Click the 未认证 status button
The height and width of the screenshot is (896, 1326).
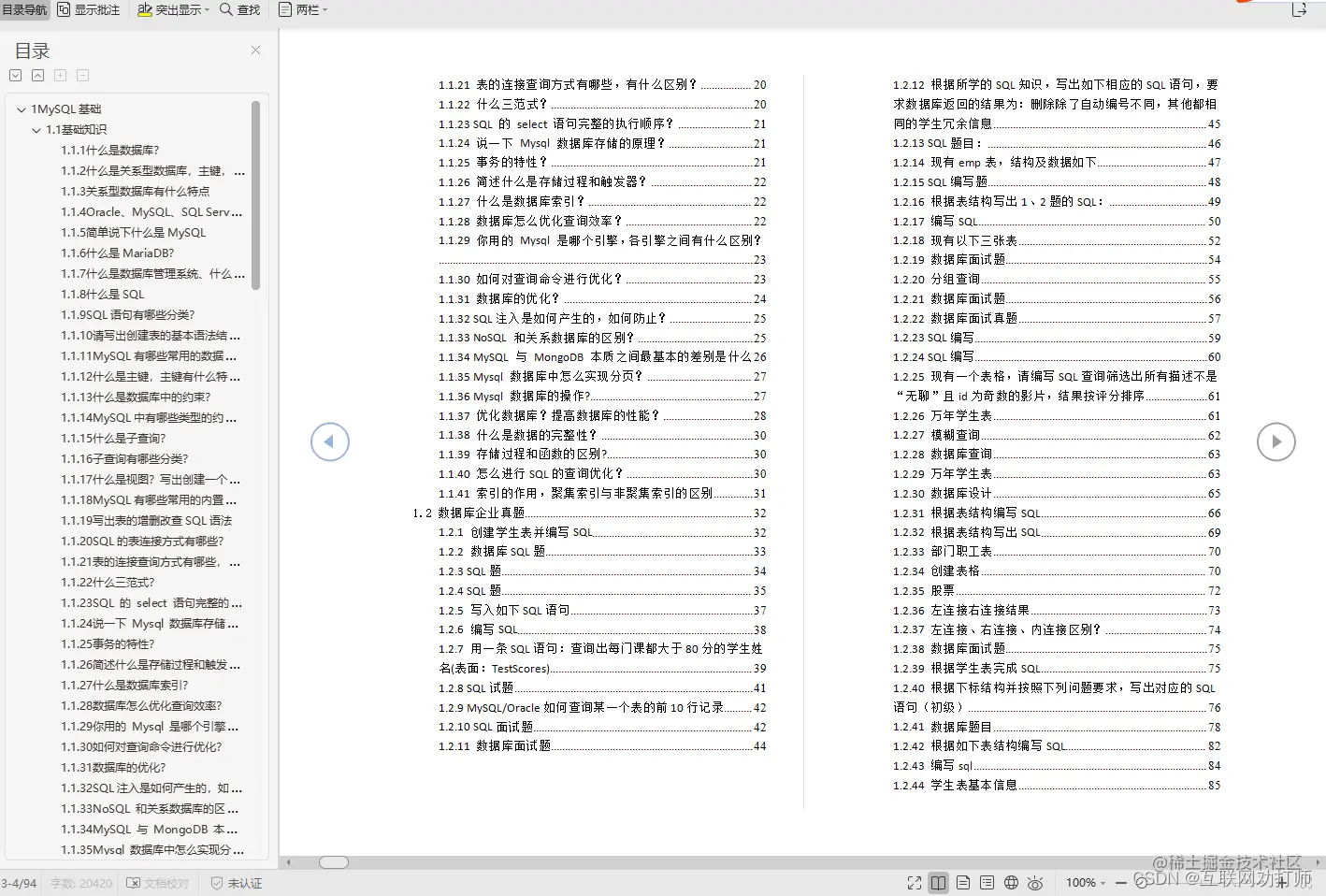coord(237,883)
